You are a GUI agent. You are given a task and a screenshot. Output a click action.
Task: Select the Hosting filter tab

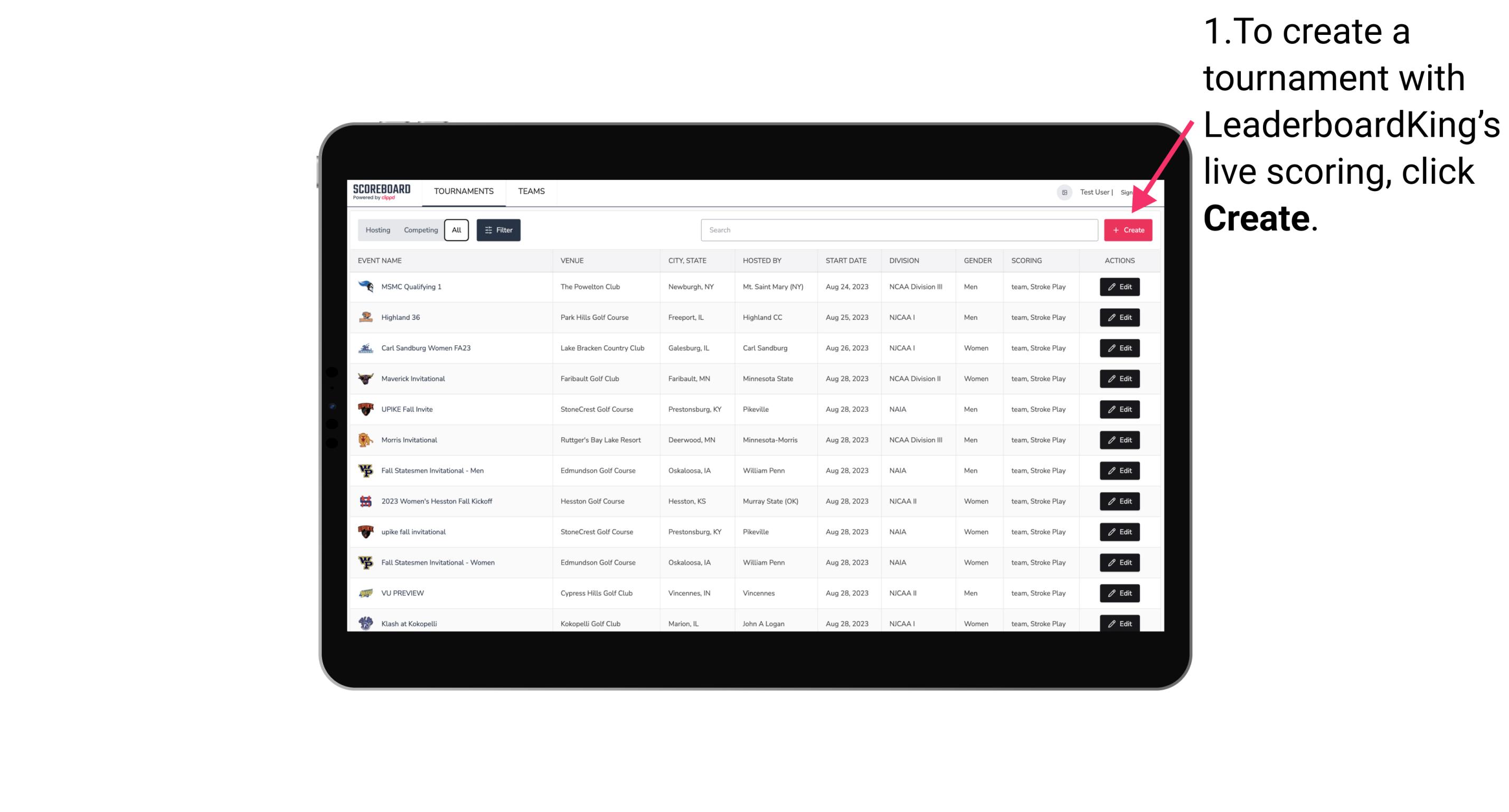click(x=378, y=230)
